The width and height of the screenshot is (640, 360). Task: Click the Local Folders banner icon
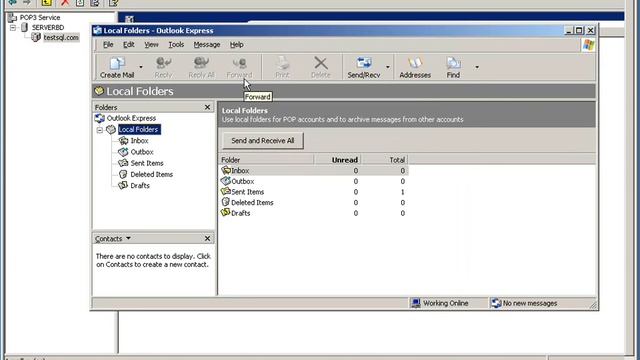coord(99,91)
